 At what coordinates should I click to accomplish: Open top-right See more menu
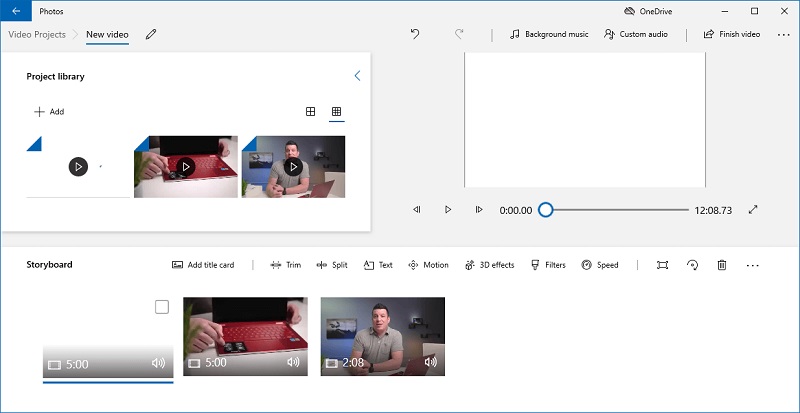pyautogui.click(x=783, y=35)
